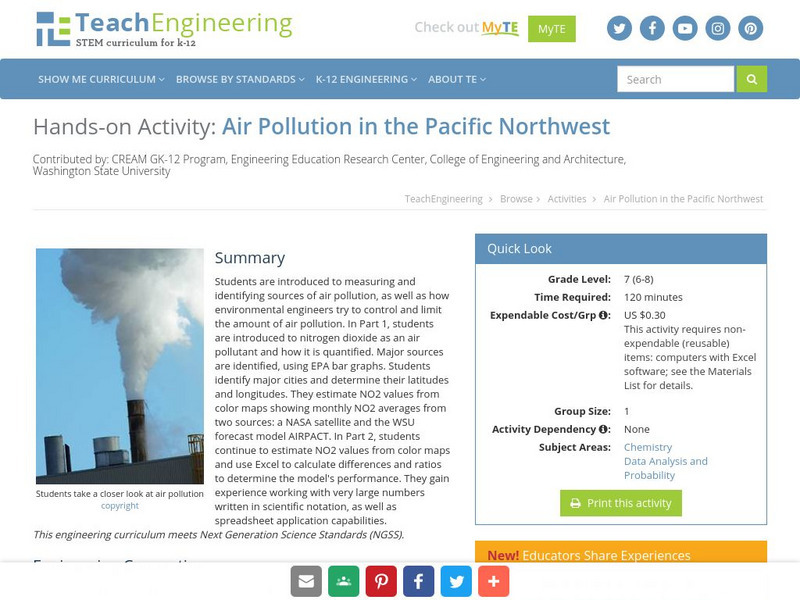Click the green MyTE button

point(551,28)
